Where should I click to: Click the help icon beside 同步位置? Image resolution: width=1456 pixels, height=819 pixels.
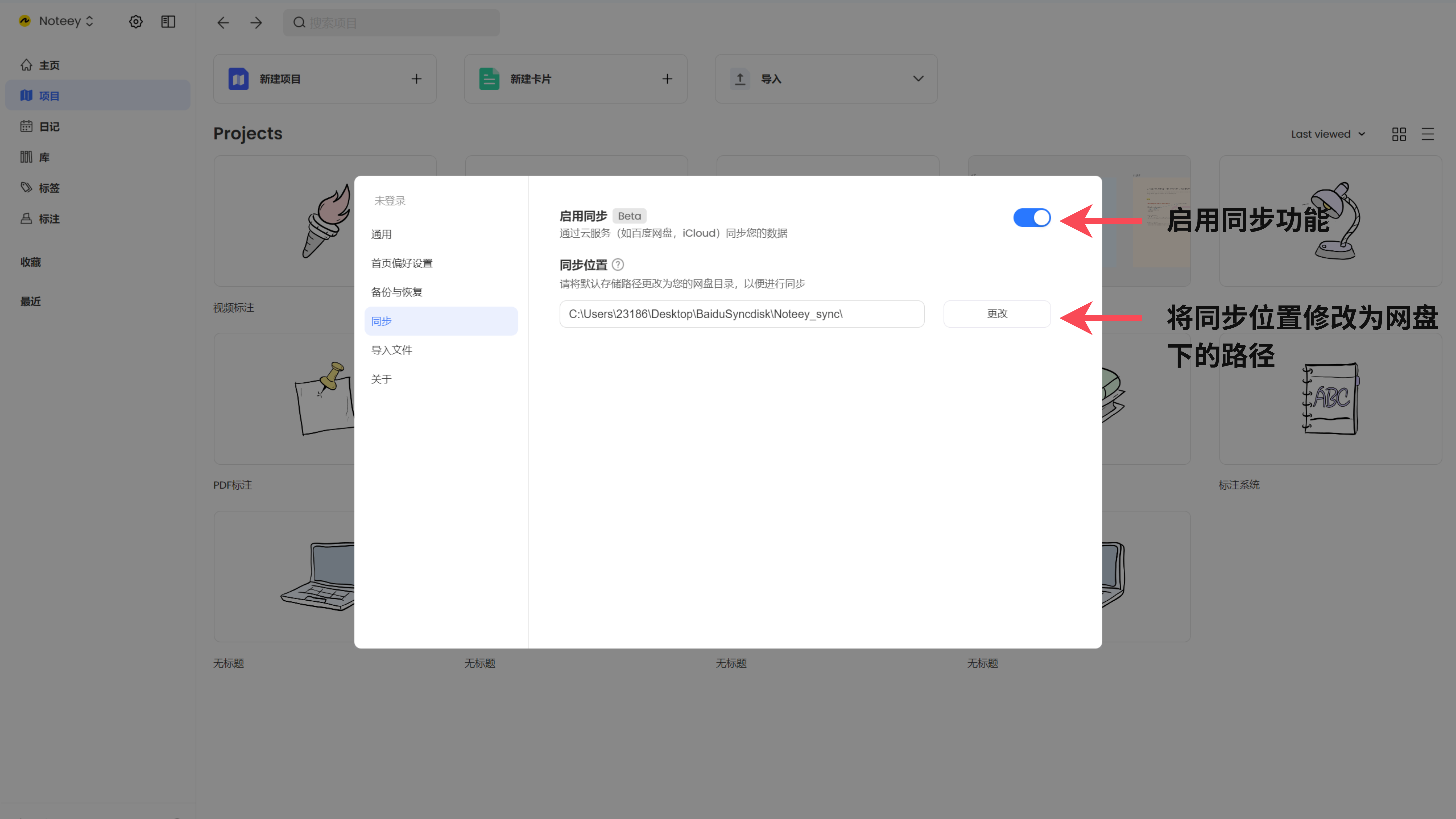click(x=618, y=264)
